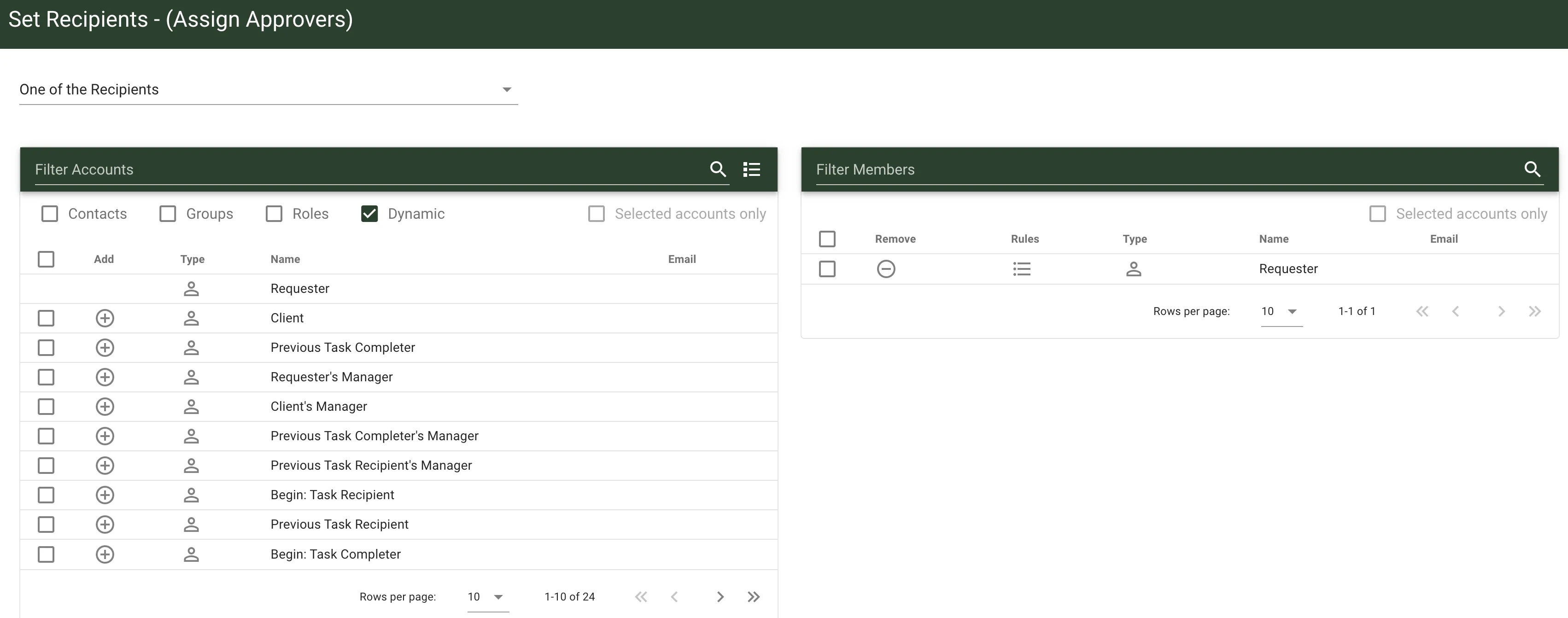The height and width of the screenshot is (618, 1568).
Task: Sort members by Email column header
Action: pyautogui.click(x=1443, y=239)
